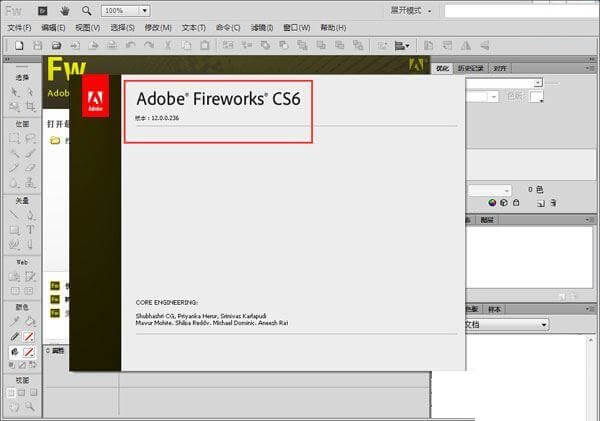600x421 pixels.
Task: Click the stroke color swatch in tools panel
Action: pyautogui.click(x=29, y=337)
